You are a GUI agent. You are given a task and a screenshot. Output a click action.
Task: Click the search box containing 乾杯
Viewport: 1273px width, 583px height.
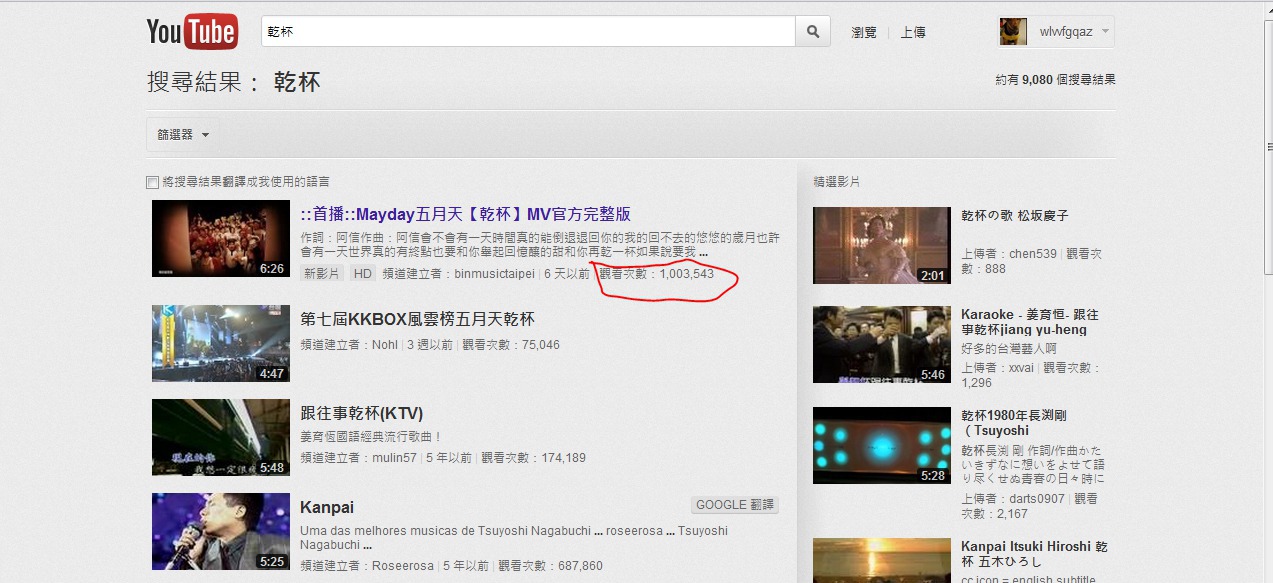(x=528, y=32)
